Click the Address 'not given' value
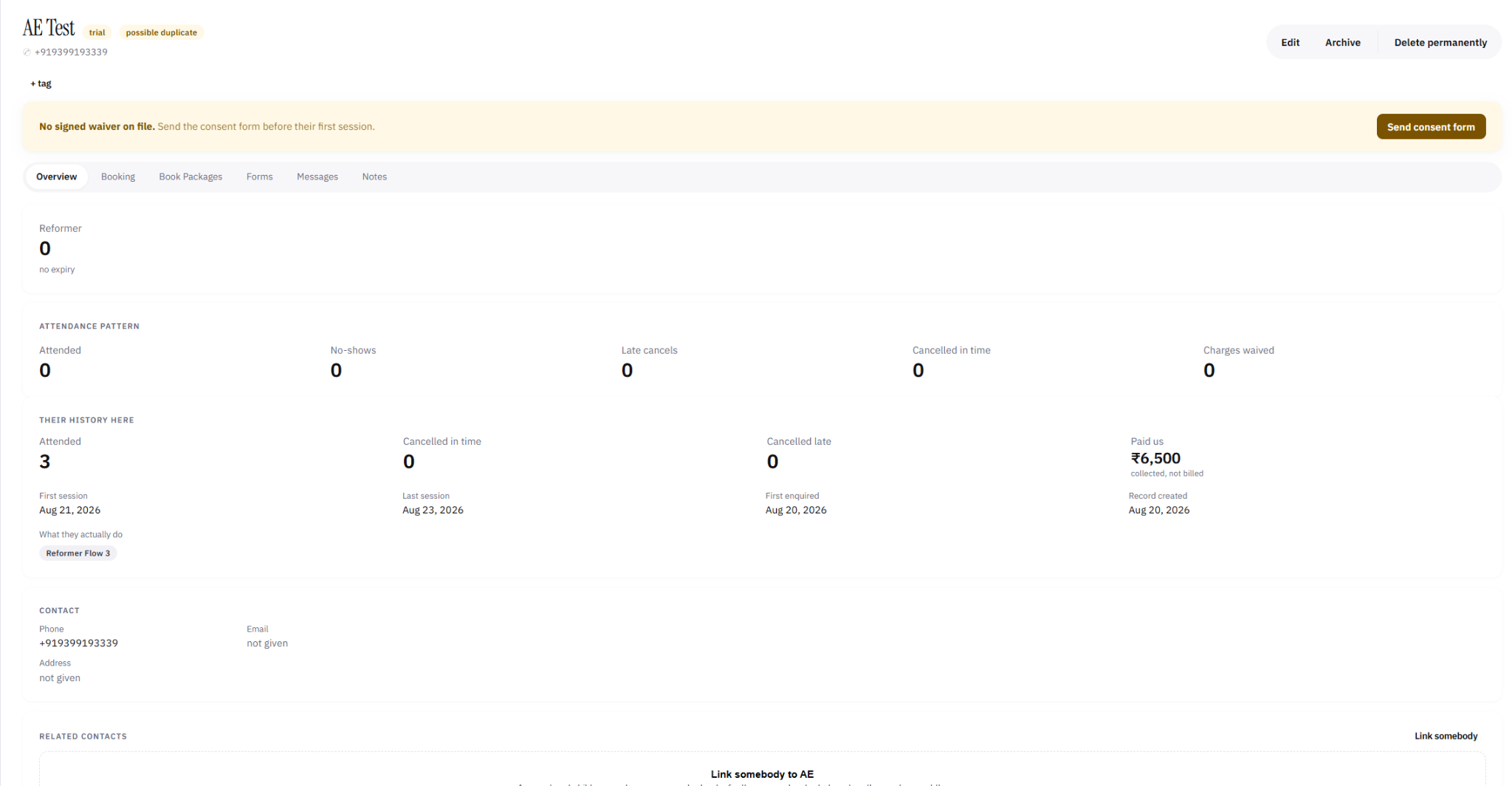The image size is (1512, 786). pyautogui.click(x=60, y=678)
